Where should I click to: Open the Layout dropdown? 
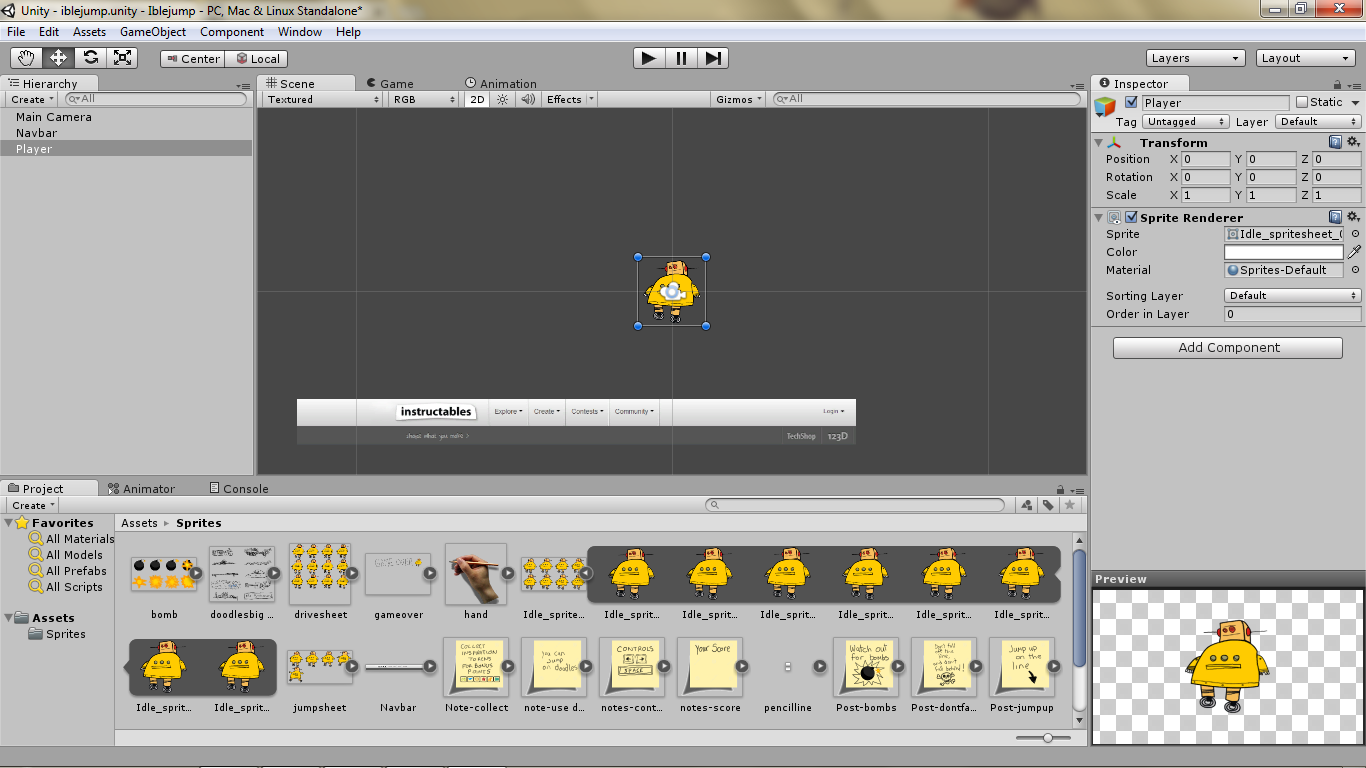click(x=1306, y=58)
